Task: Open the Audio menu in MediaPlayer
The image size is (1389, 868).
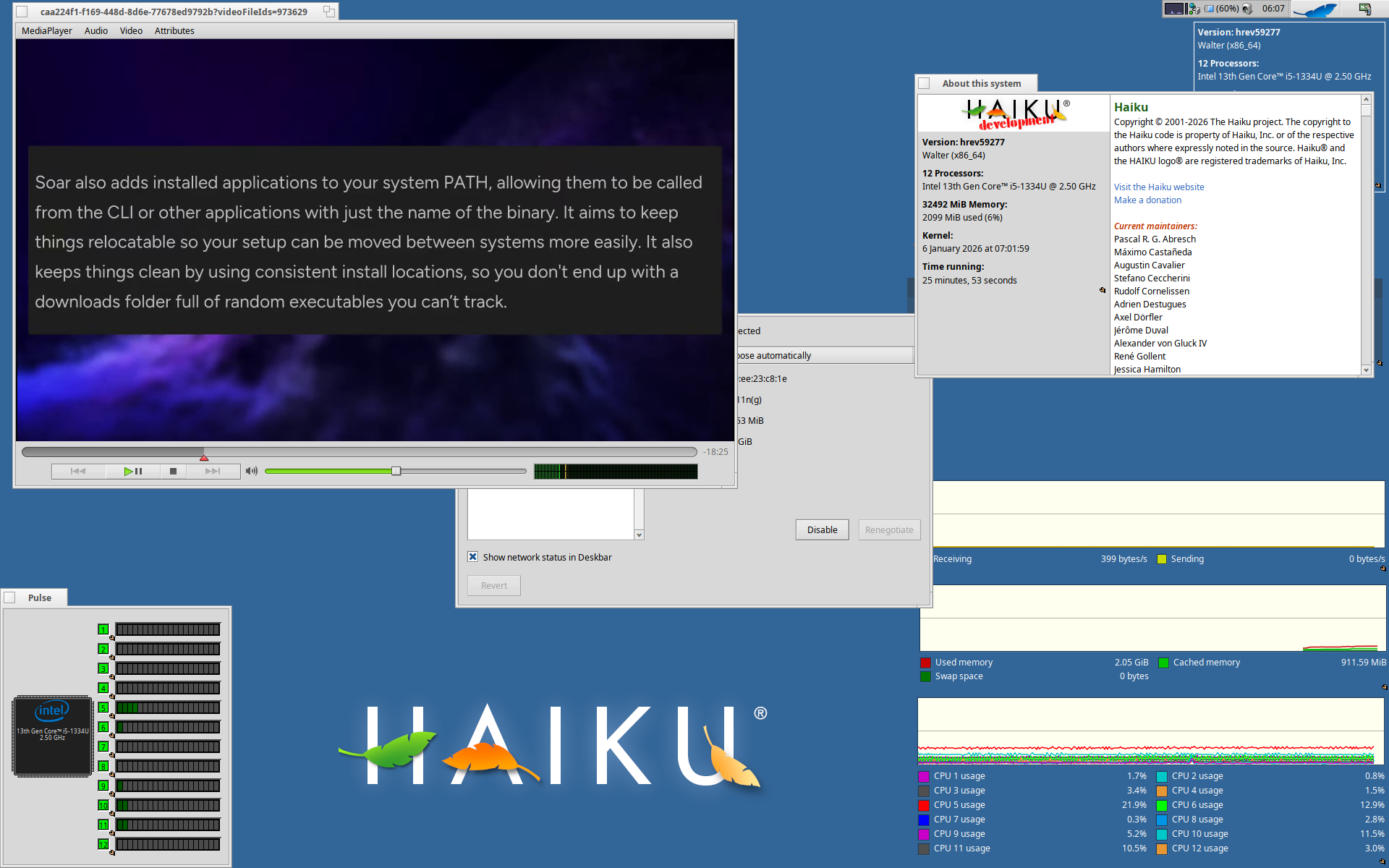Action: pos(95,30)
